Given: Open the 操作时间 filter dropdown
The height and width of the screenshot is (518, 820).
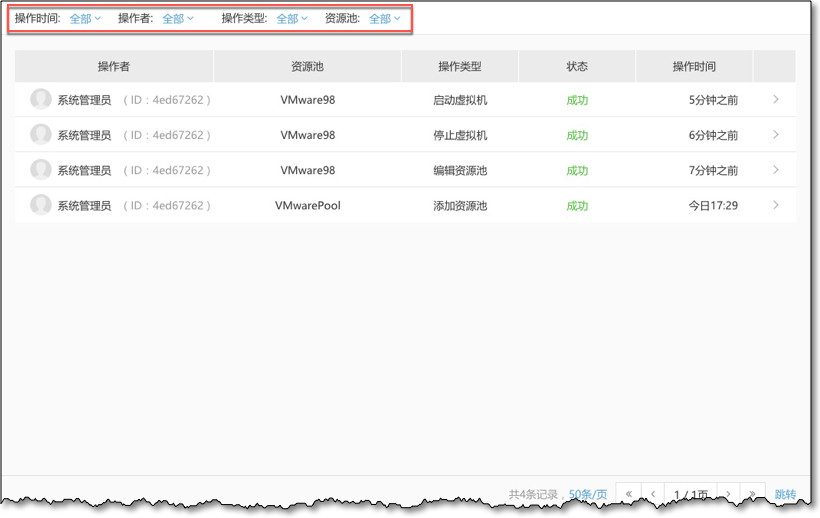Looking at the screenshot, I should point(85,19).
